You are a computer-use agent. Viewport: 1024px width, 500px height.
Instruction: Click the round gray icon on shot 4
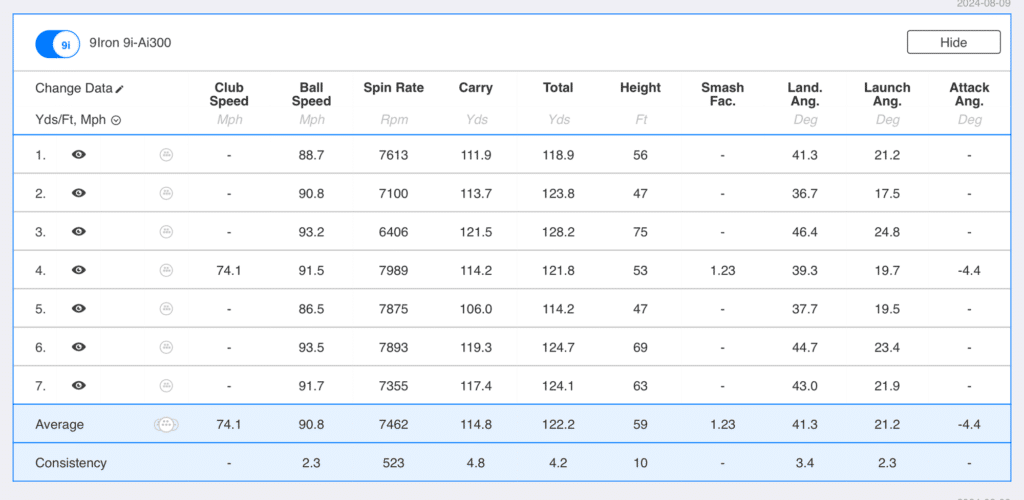point(166,270)
